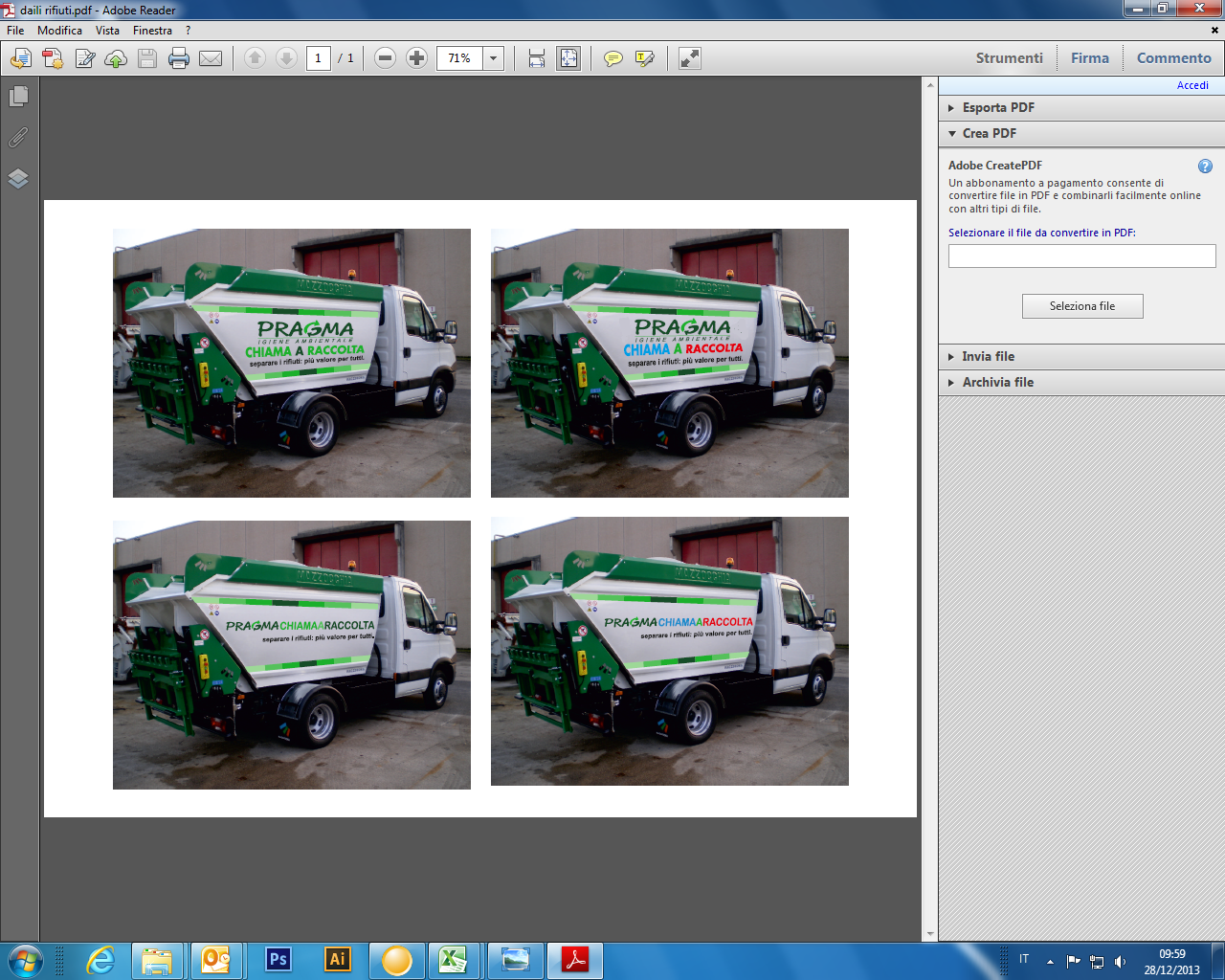The width and height of the screenshot is (1225, 980).
Task: Open the edit and sign document tool
Action: [x=84, y=59]
